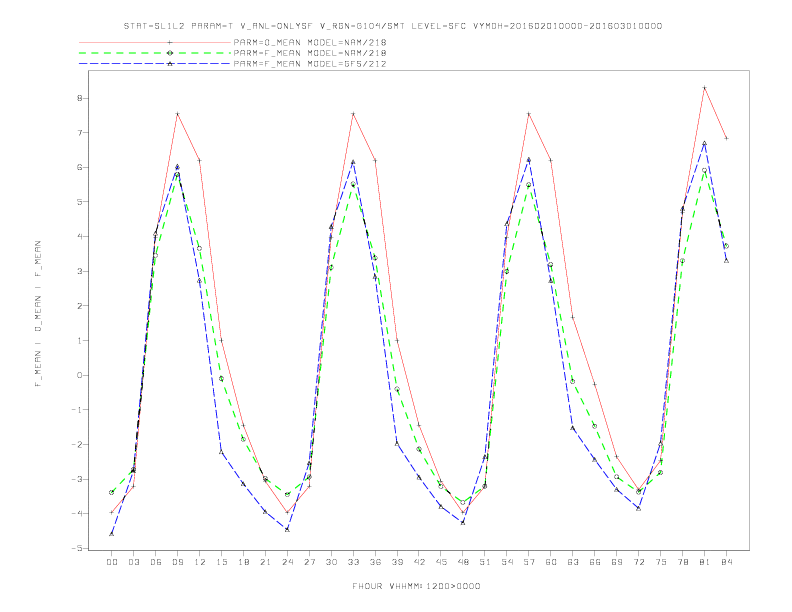Click x-axis tick label 63
This screenshot has width=792, height=612.
point(573,562)
